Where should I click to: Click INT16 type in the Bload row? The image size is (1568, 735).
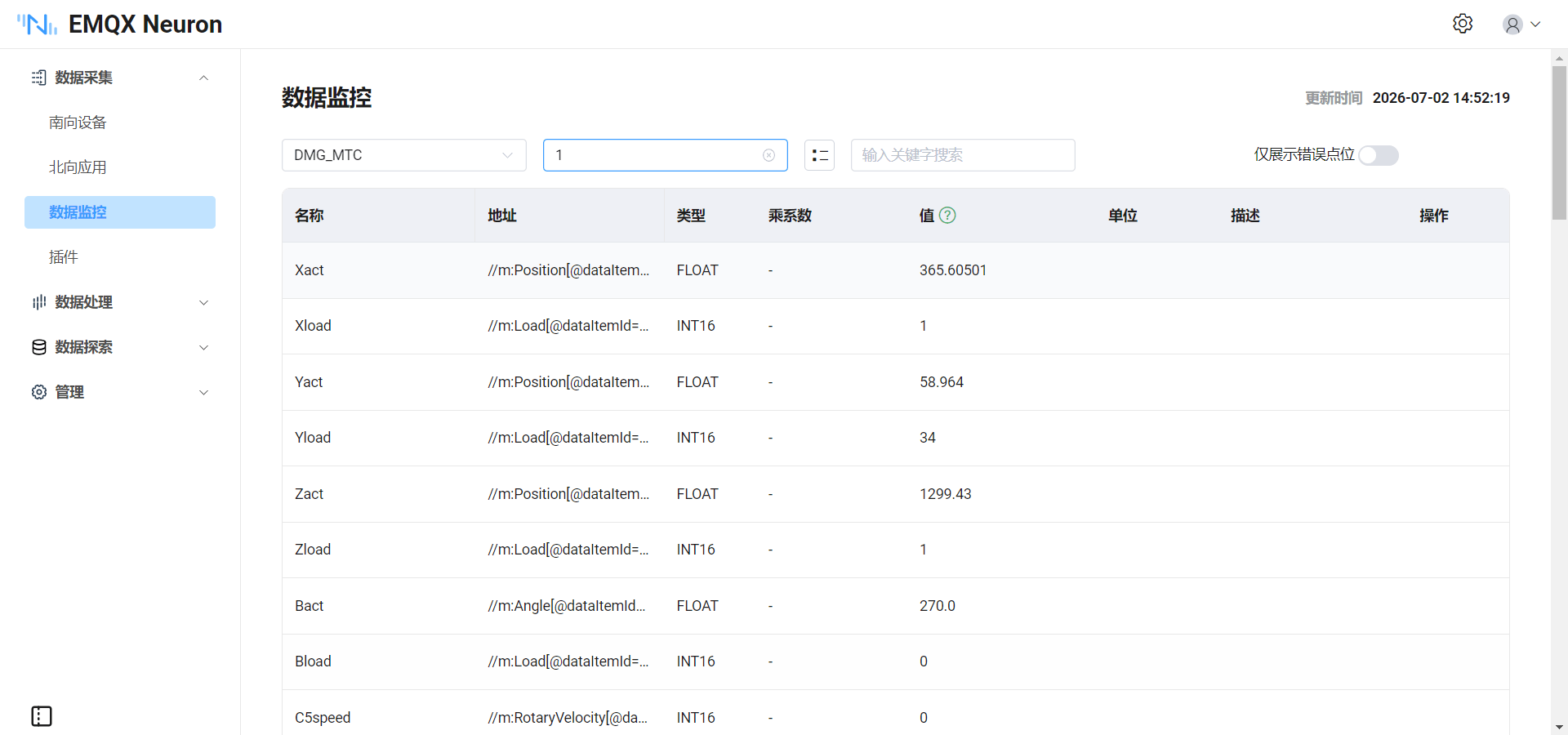point(696,661)
